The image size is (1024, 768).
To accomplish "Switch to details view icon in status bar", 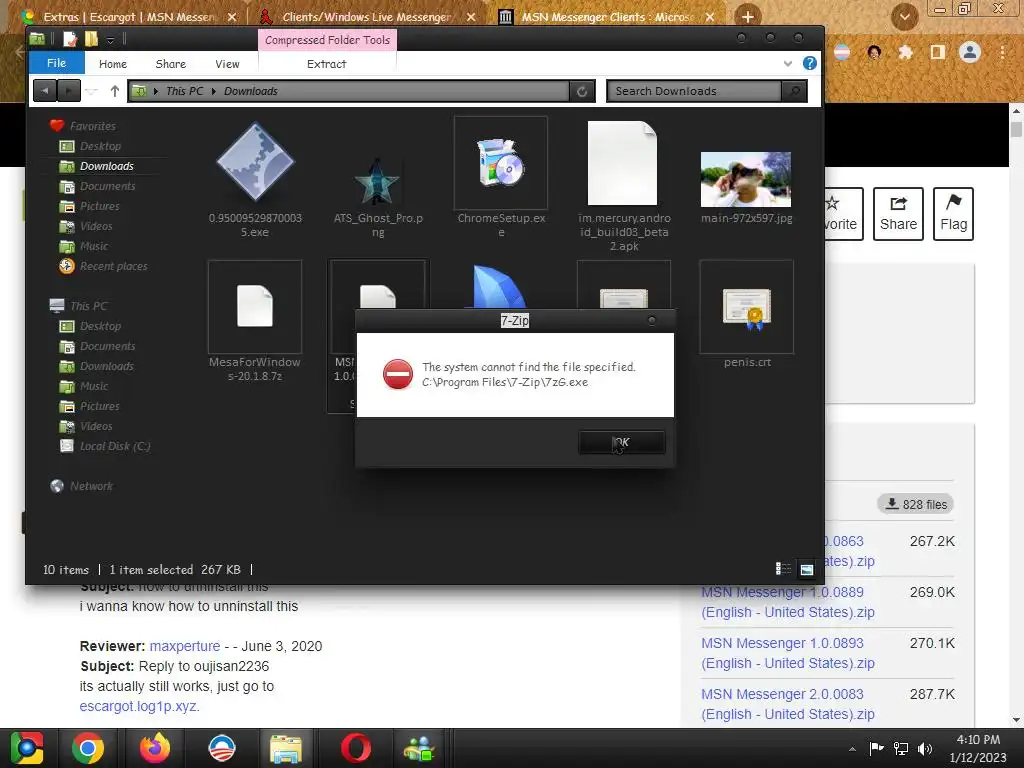I will 783,569.
